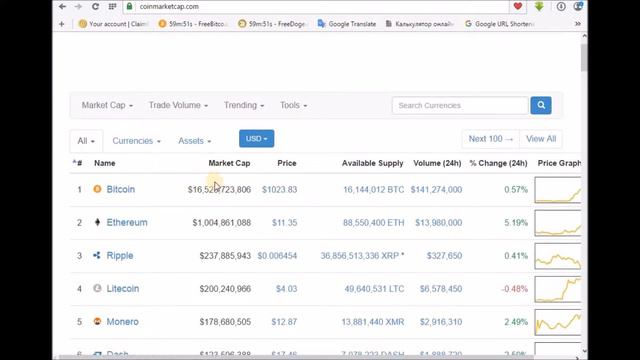This screenshot has height=360, width=640.
Task: Click the green padlock security icon
Action: (x=130, y=6)
